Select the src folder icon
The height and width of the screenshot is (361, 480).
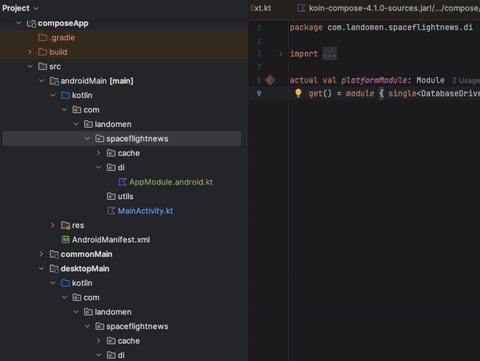[42, 66]
